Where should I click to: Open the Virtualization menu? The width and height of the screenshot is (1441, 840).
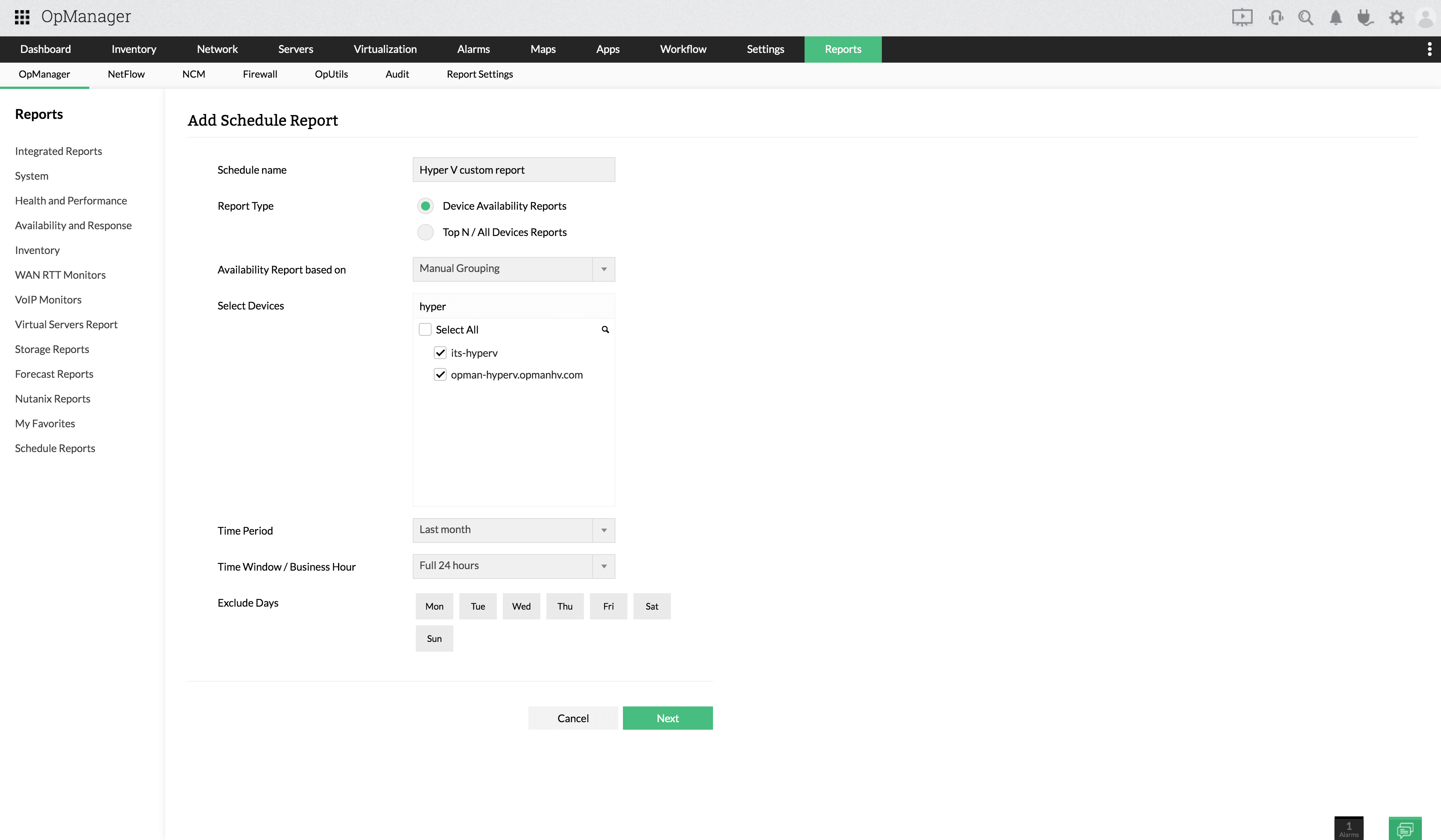tap(385, 49)
